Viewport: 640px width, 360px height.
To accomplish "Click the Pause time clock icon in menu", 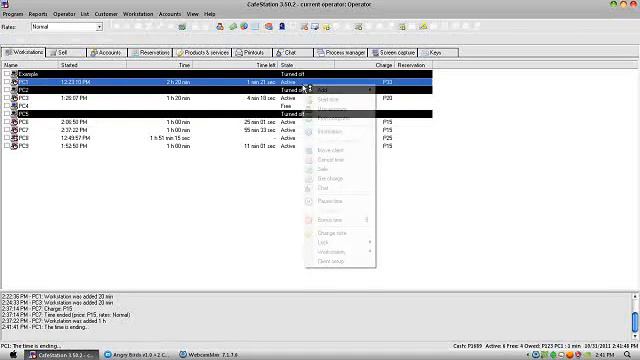I will (309, 201).
